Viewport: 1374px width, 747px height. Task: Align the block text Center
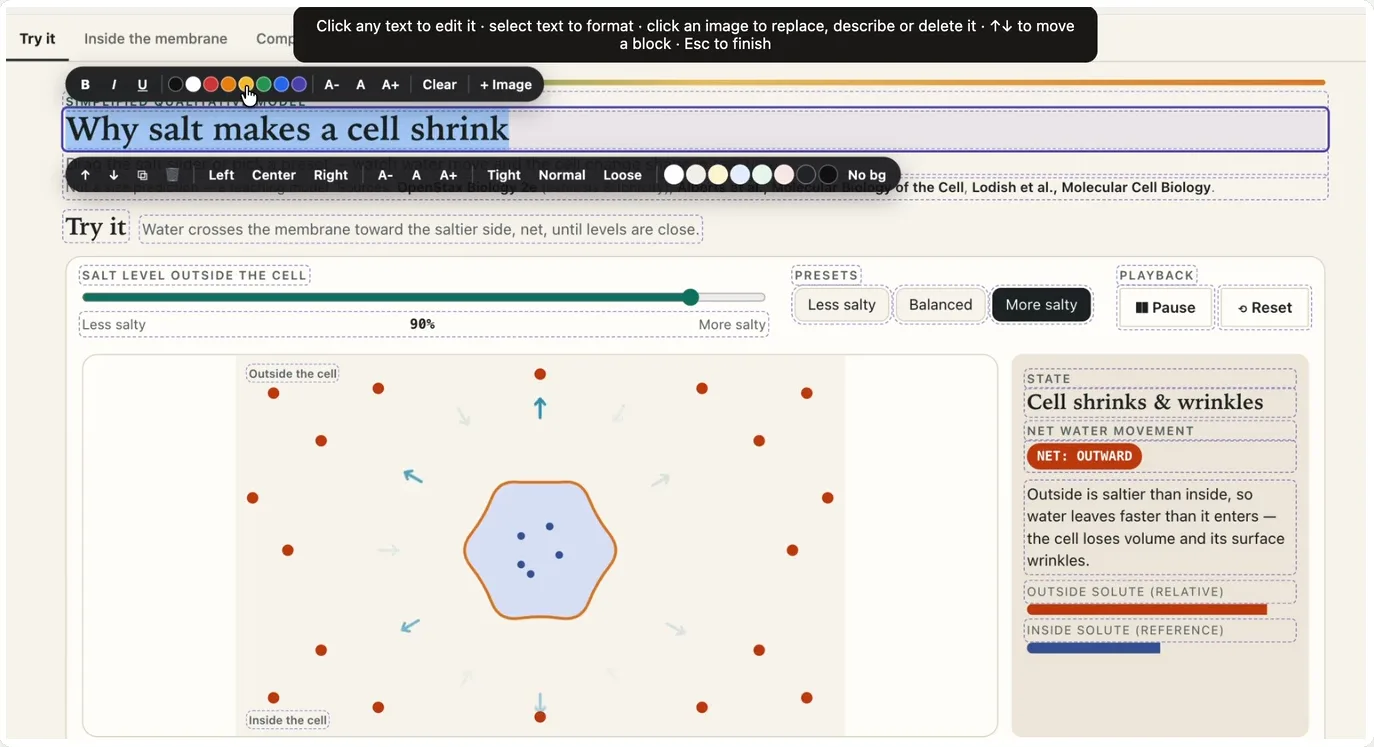point(274,175)
